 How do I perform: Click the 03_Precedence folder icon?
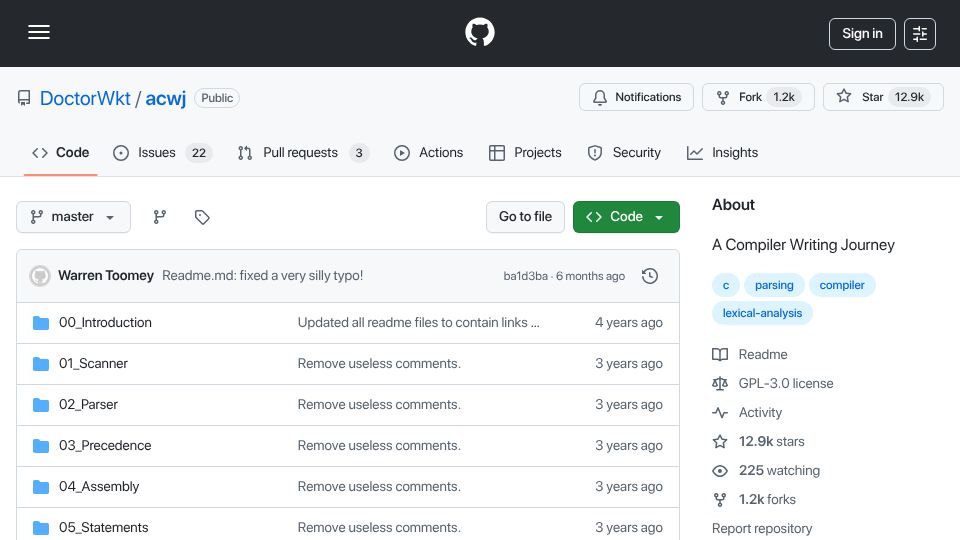tap(41, 446)
